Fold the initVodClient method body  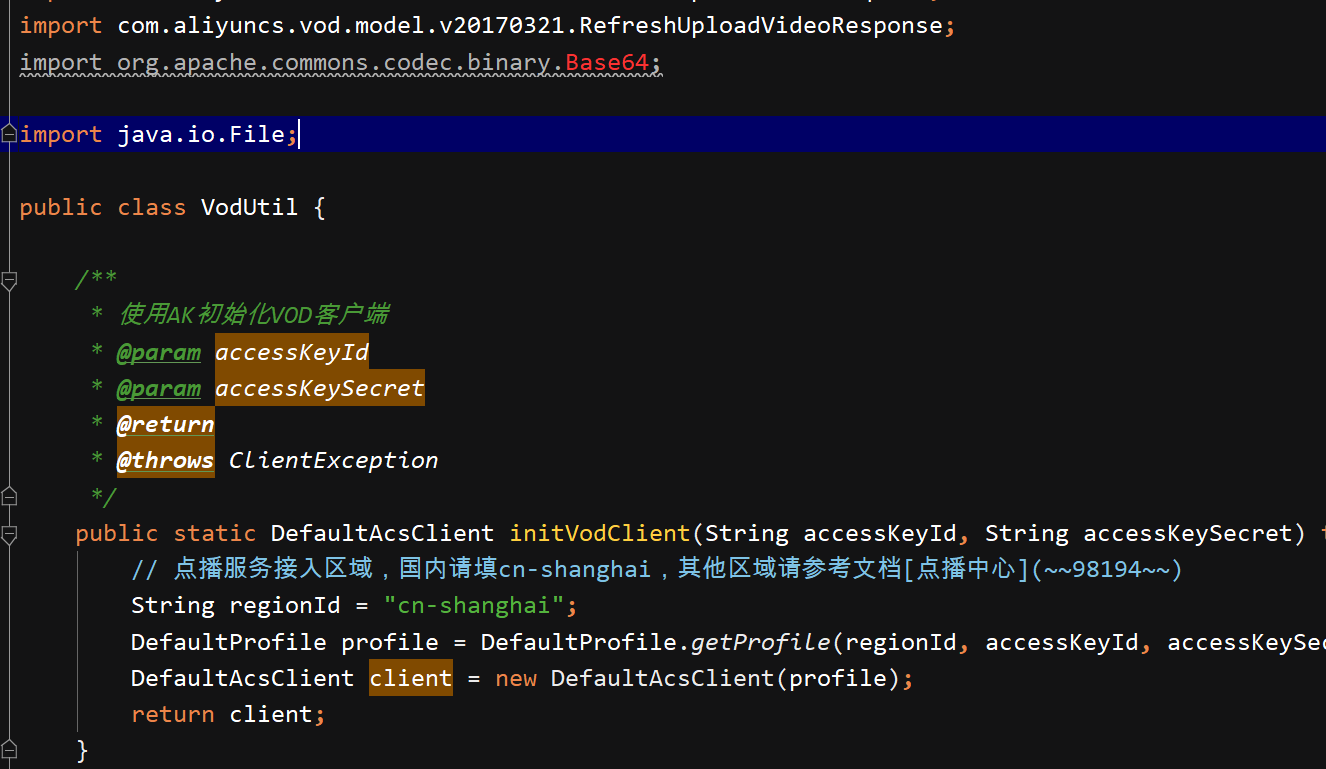tap(9, 532)
